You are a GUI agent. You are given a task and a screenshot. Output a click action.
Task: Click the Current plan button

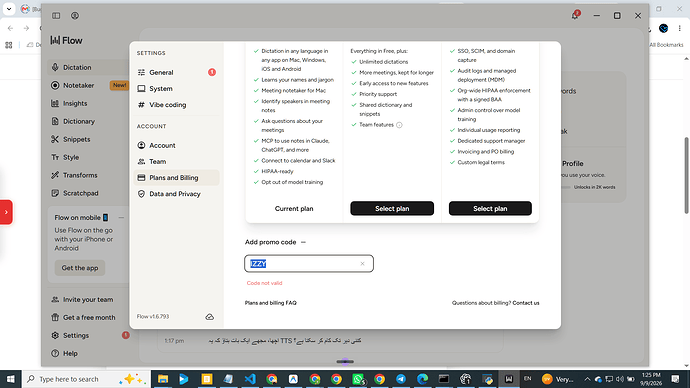pos(294,209)
